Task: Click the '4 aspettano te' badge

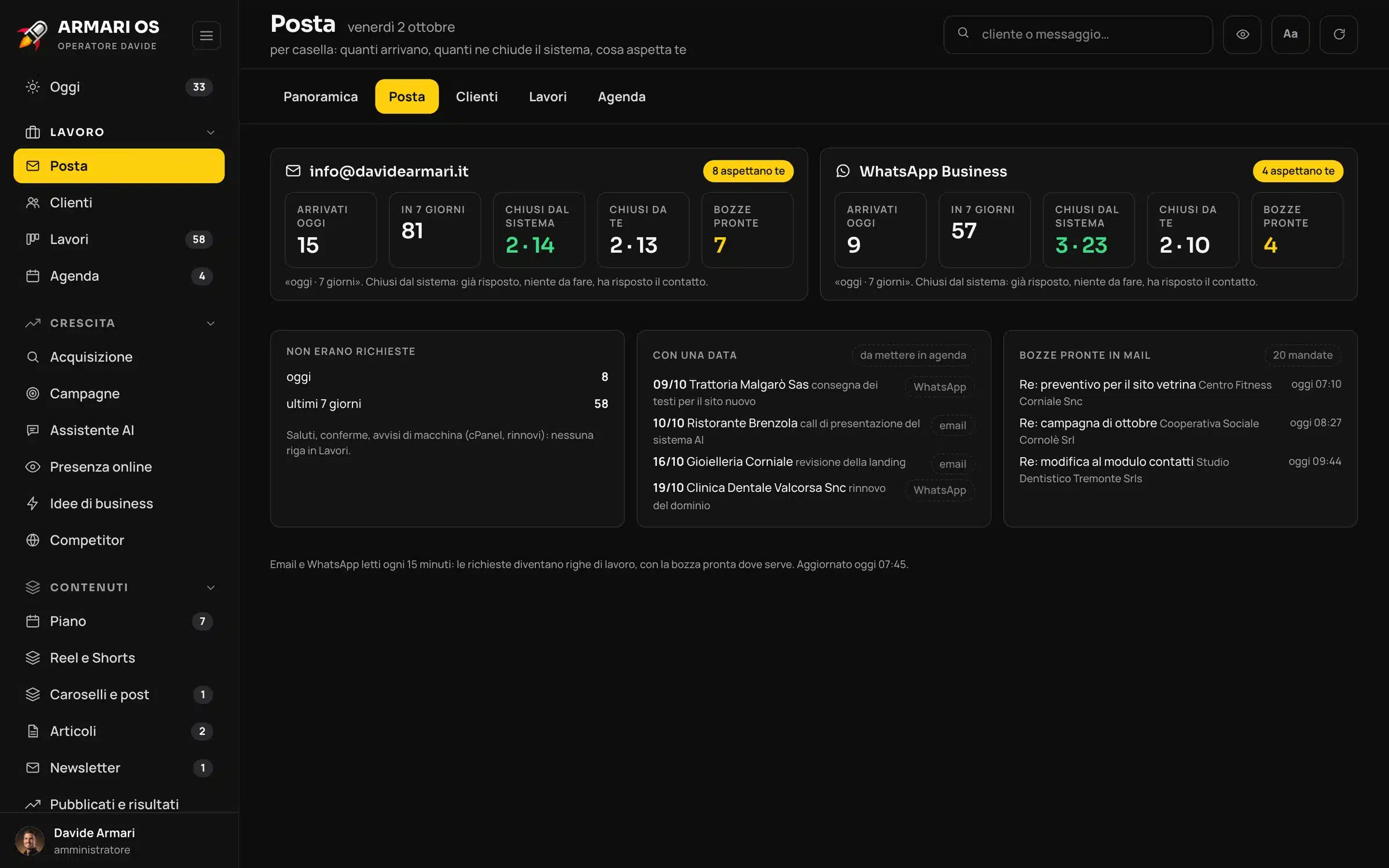Action: 1298,171
